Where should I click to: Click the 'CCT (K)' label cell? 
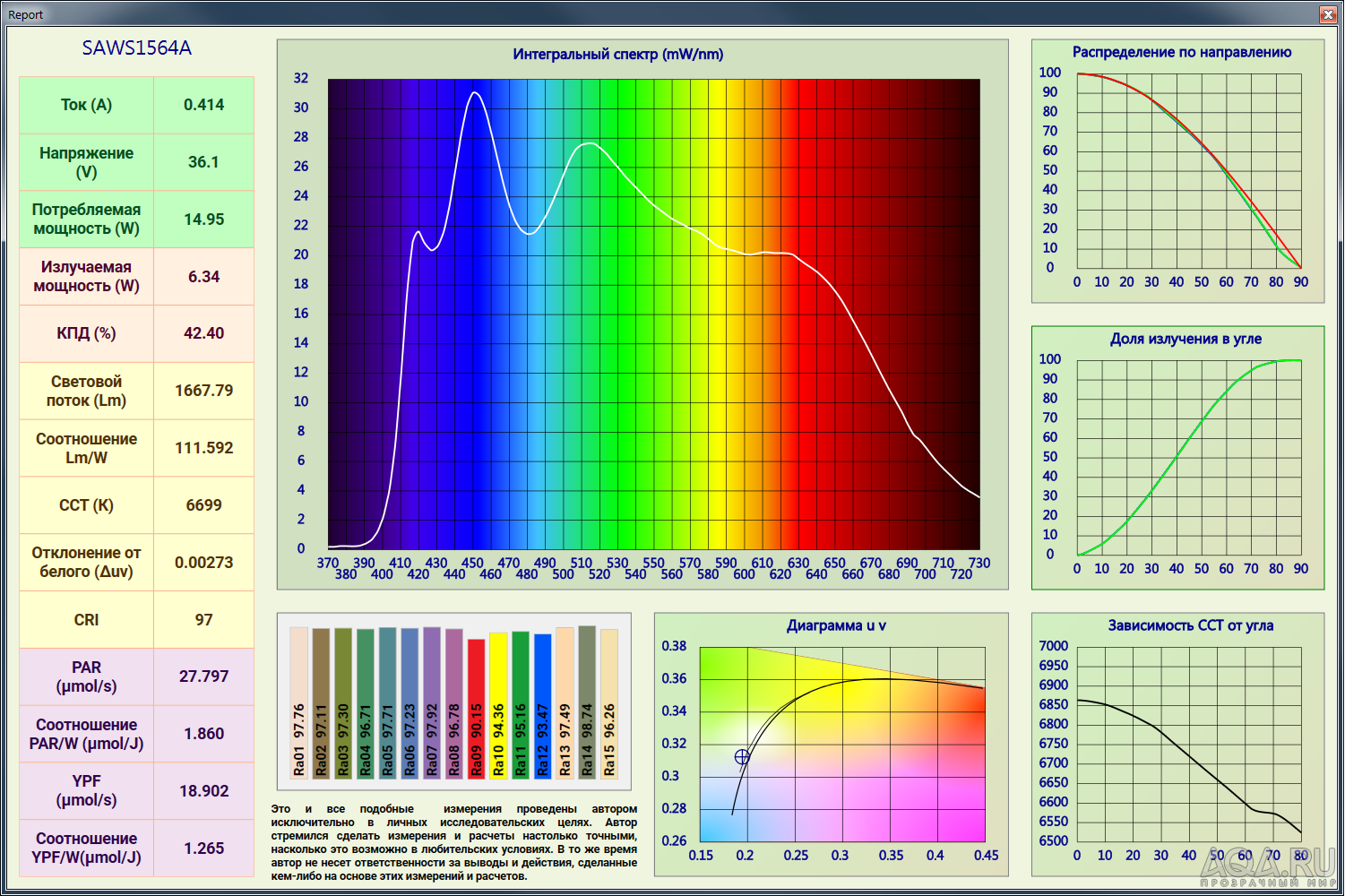click(87, 505)
